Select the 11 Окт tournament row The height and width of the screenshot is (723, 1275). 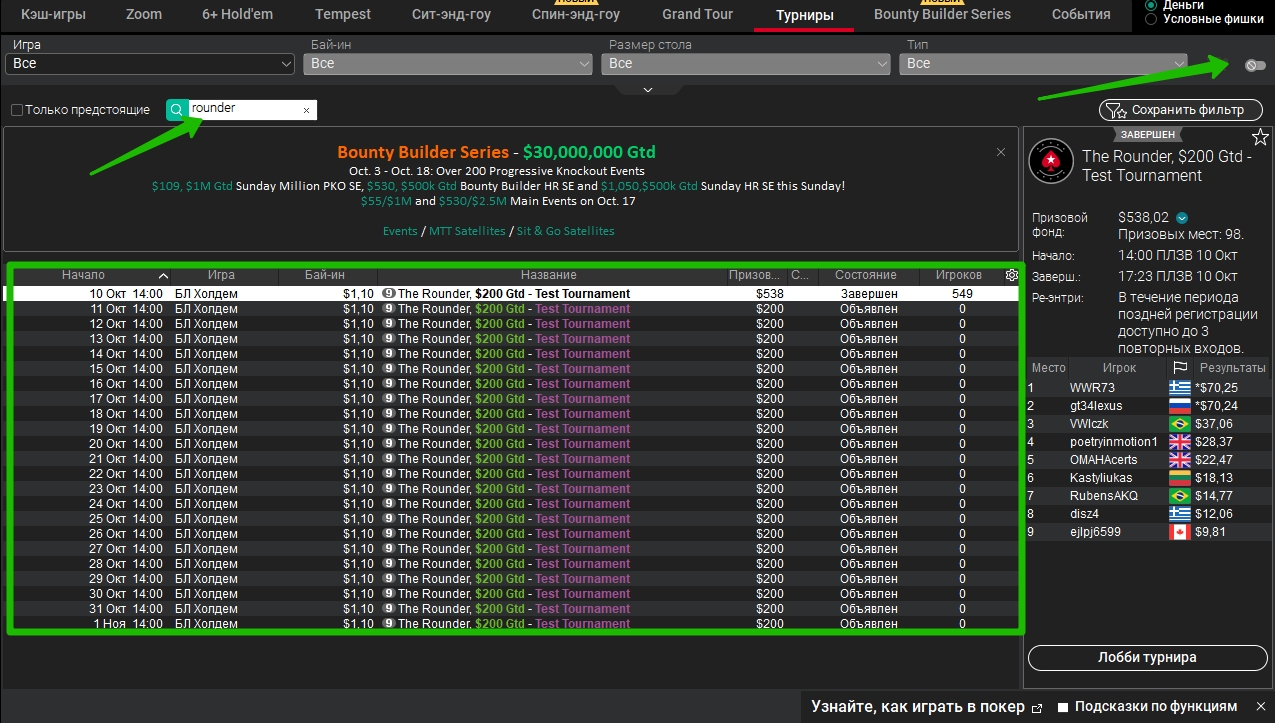click(x=515, y=309)
